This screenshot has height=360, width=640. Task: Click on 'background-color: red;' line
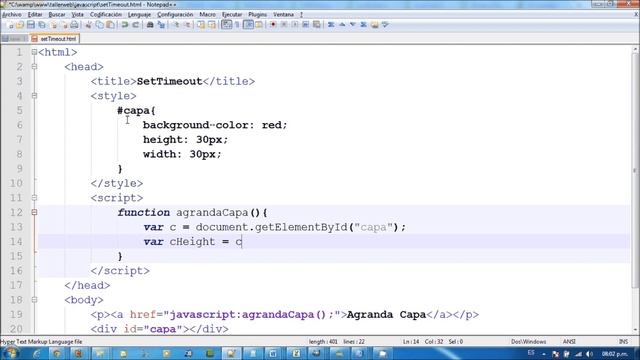click(215, 125)
